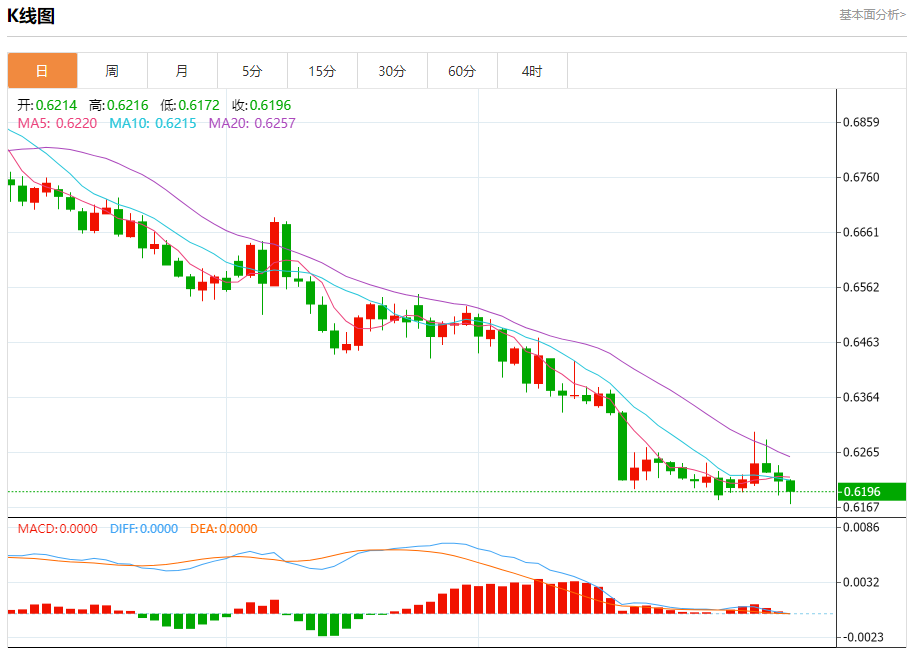Click the high price 高:0.6216
The height and width of the screenshot is (648, 912).
click(119, 105)
